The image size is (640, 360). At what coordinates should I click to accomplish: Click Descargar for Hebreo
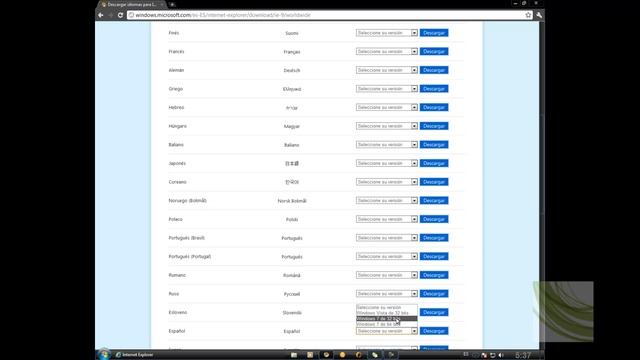[x=434, y=107]
